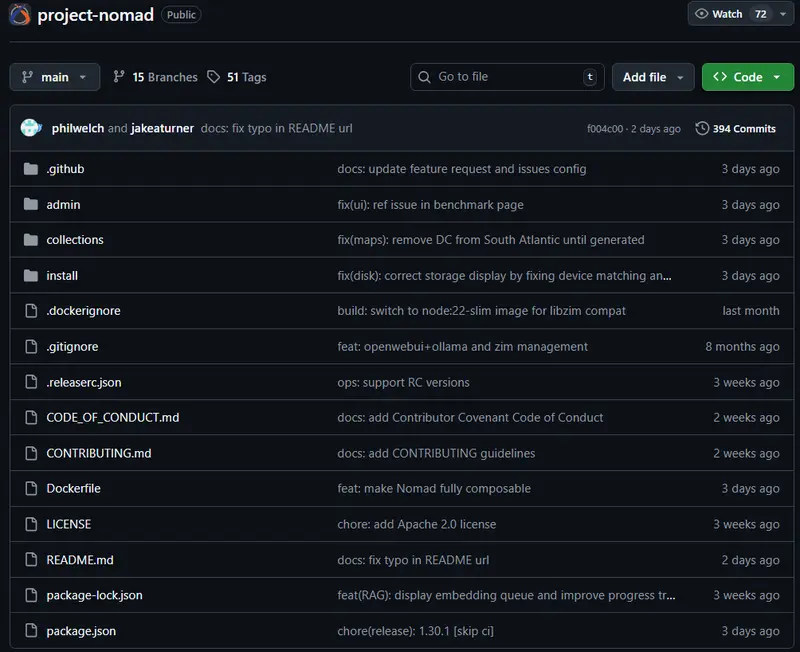Viewport: 800px width, 652px height.
Task: Open the package.json file
Action: 81,631
